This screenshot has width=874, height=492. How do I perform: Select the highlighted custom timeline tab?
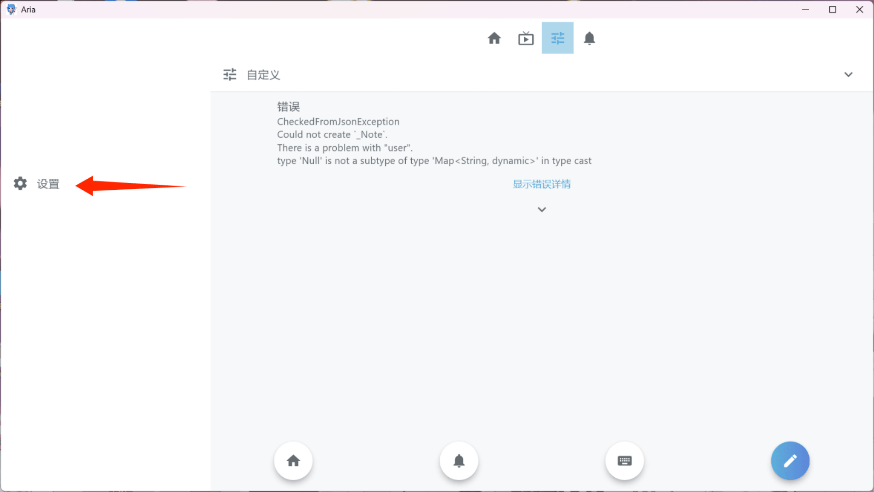click(x=557, y=38)
